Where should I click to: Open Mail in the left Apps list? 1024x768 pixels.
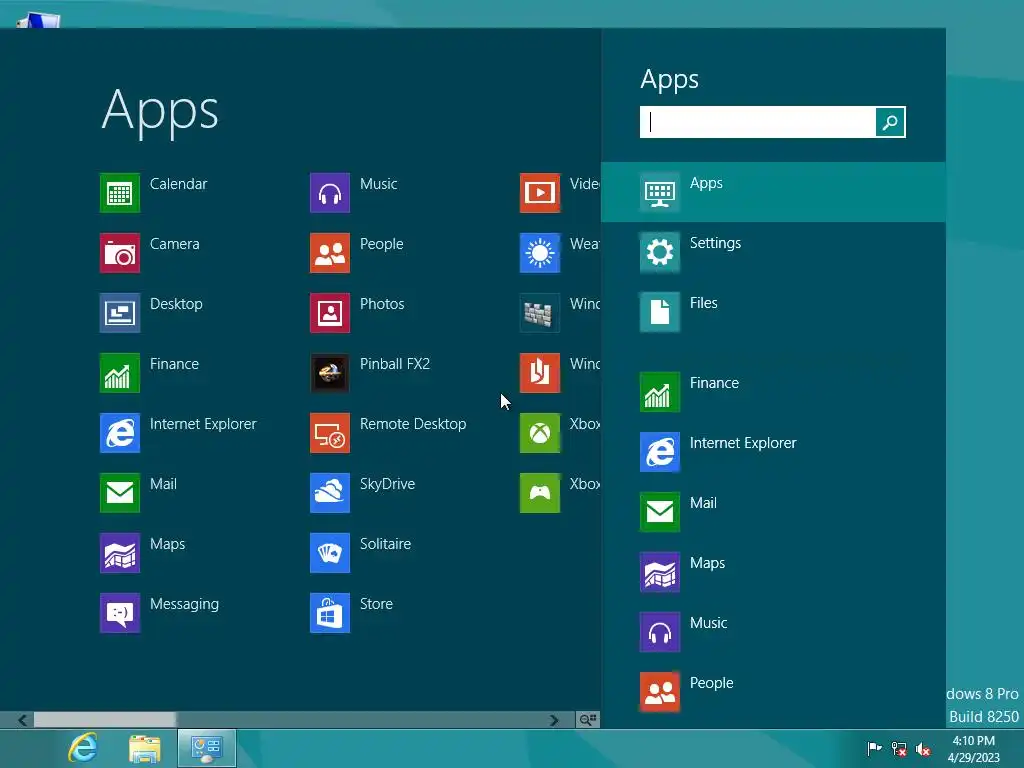138,493
